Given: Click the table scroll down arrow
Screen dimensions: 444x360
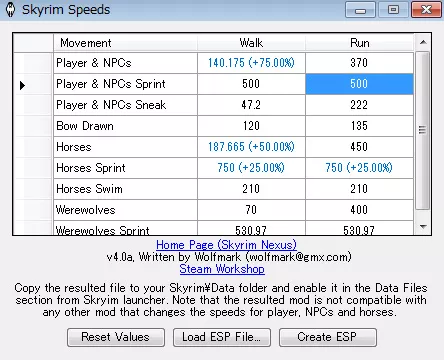Looking at the screenshot, I should (423, 227).
